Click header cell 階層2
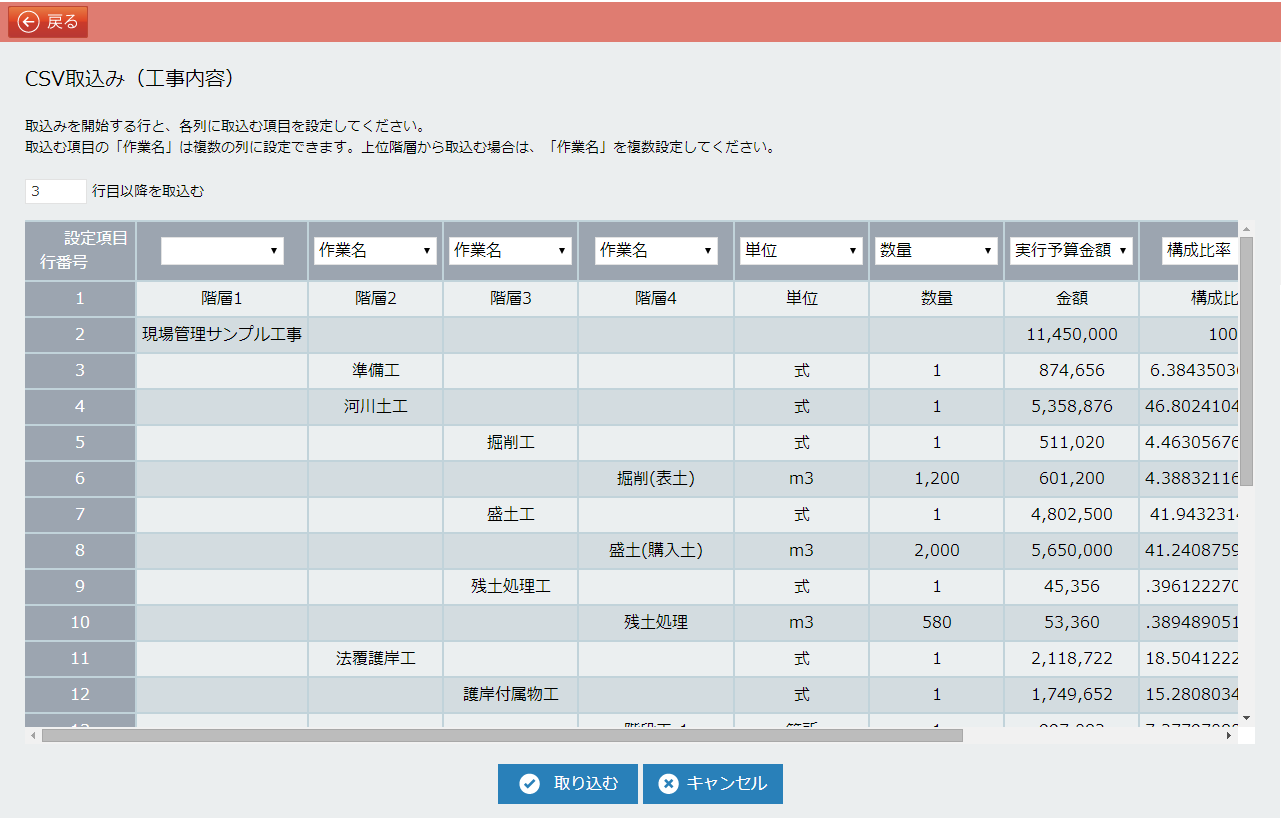This screenshot has height=818, width=1281. (x=375, y=298)
